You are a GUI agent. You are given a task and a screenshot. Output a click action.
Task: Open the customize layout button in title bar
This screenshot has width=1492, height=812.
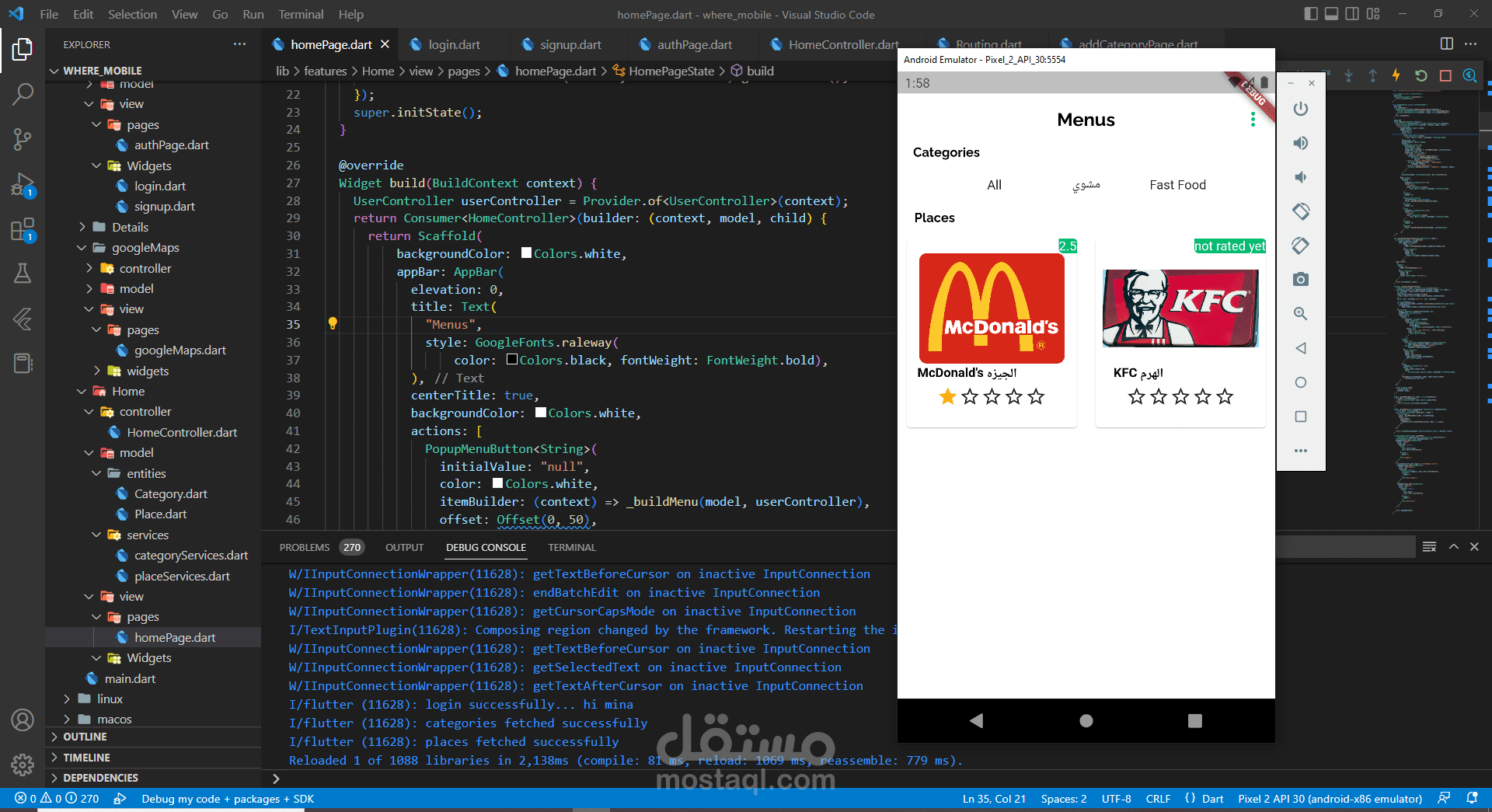pyautogui.click(x=1373, y=14)
